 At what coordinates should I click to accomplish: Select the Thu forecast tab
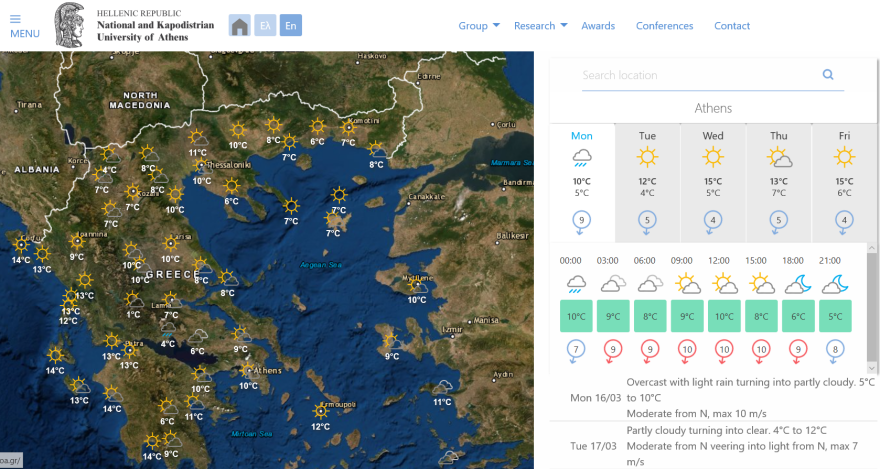pyautogui.click(x=778, y=180)
